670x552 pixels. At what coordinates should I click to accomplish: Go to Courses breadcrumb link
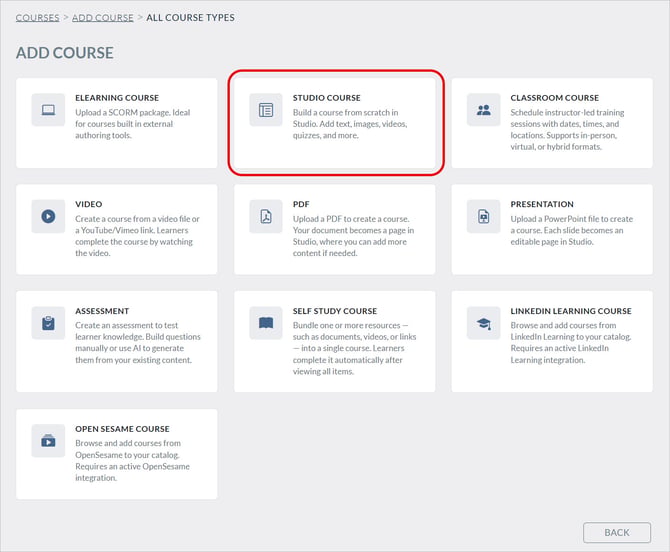(x=38, y=18)
